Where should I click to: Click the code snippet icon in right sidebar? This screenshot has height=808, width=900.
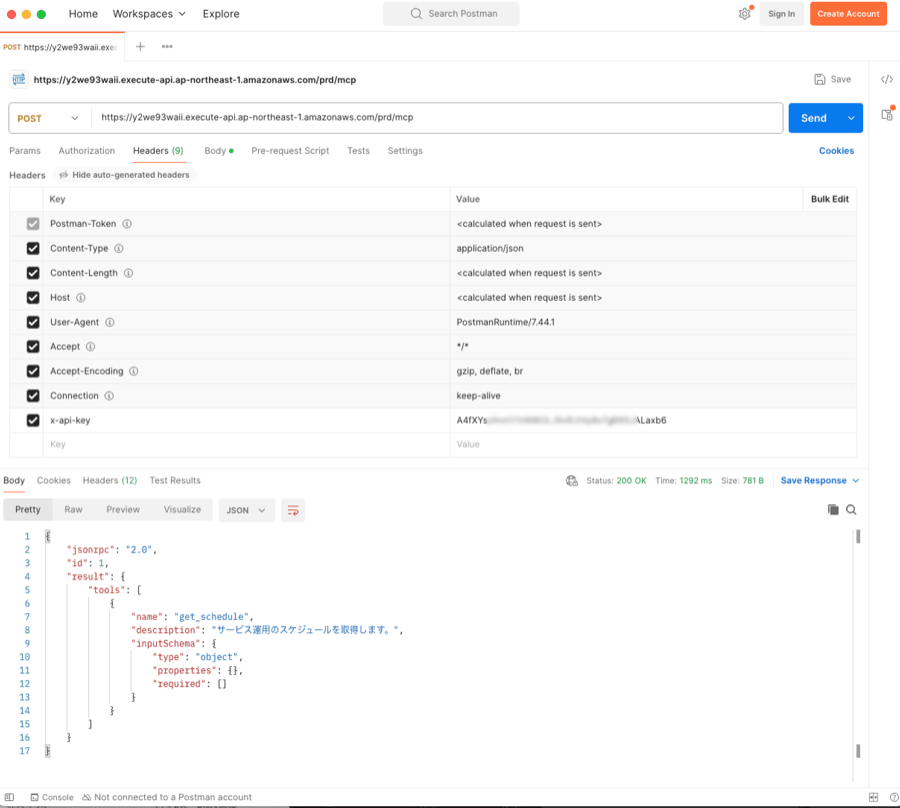(x=886, y=79)
